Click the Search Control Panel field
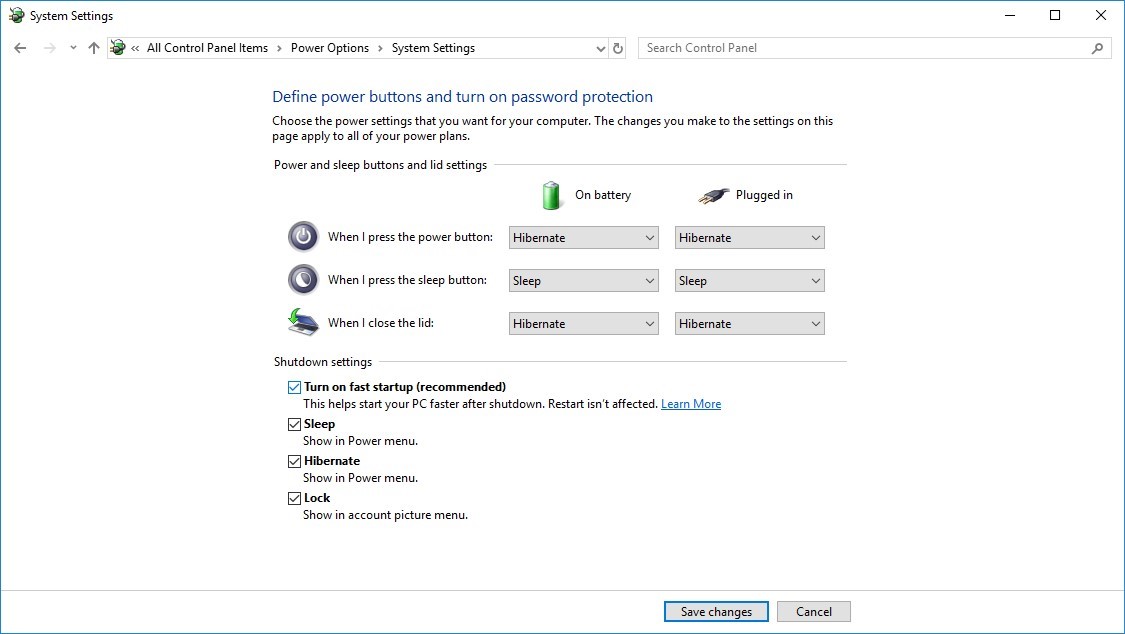Viewport: 1125px width, 634px height. 874,48
